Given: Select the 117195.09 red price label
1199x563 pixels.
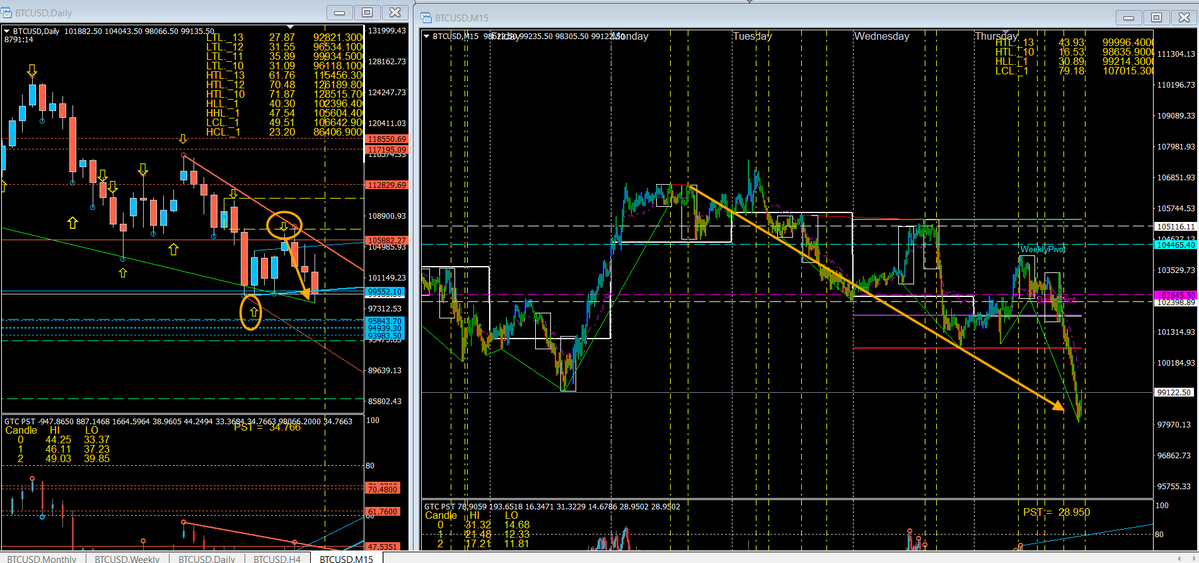Looking at the screenshot, I should [x=388, y=150].
